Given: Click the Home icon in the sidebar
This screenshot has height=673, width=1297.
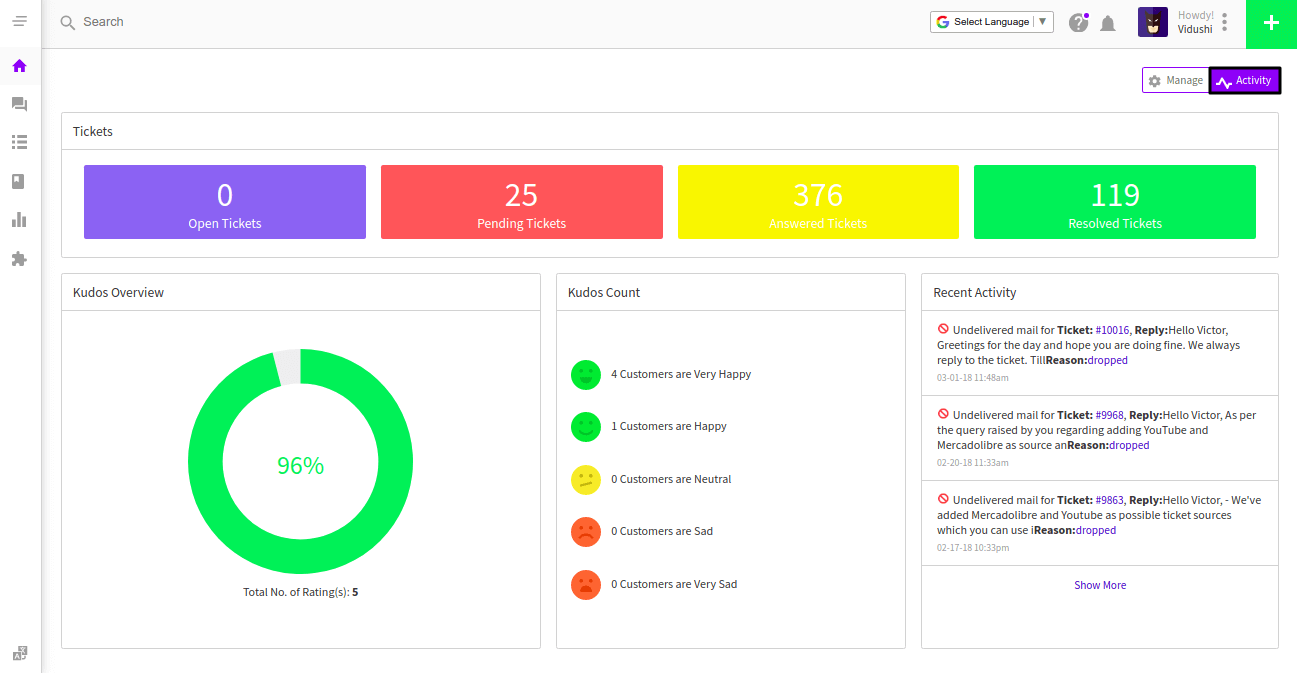Looking at the screenshot, I should 19,66.
